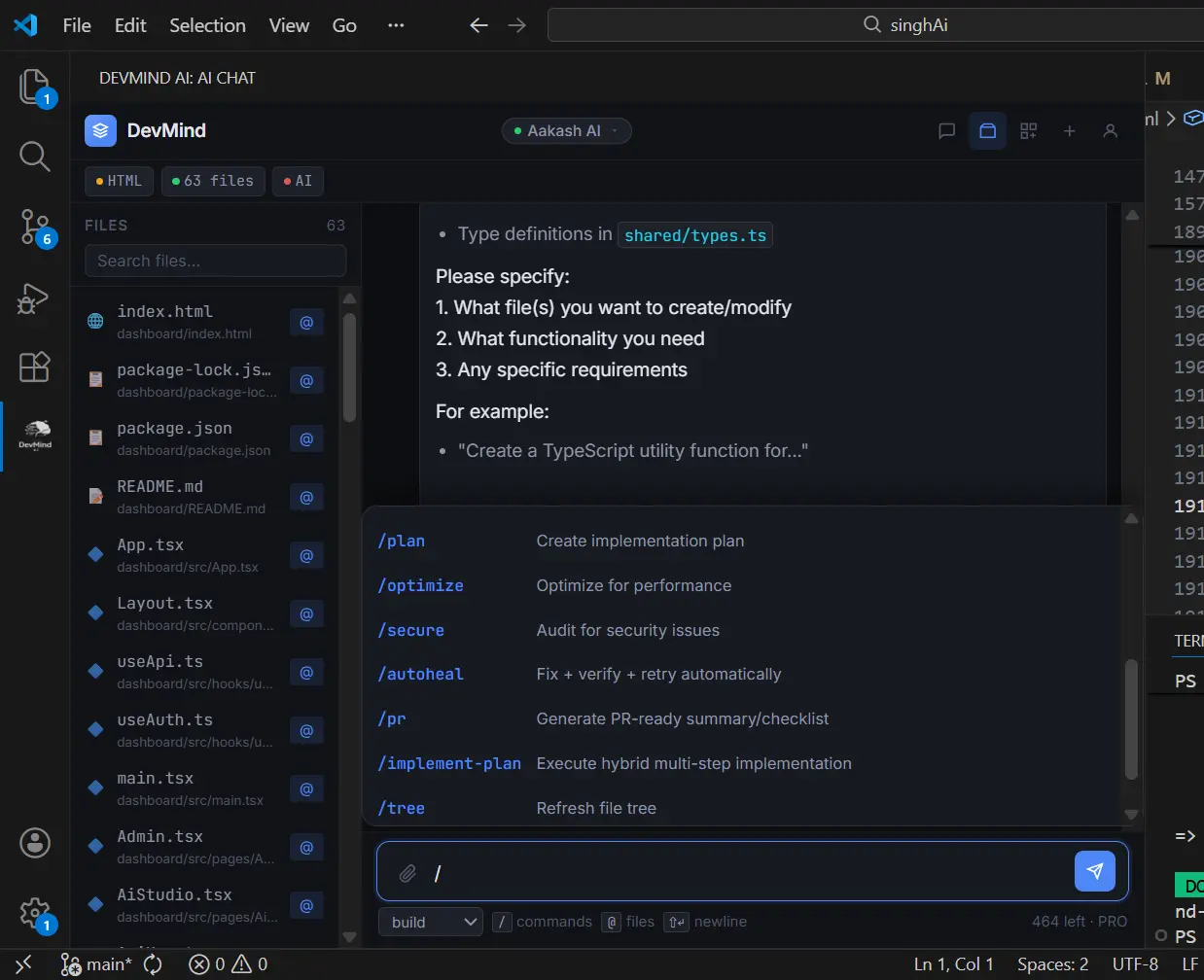Mention README.md with its @ button
1204x980 pixels.
point(306,498)
